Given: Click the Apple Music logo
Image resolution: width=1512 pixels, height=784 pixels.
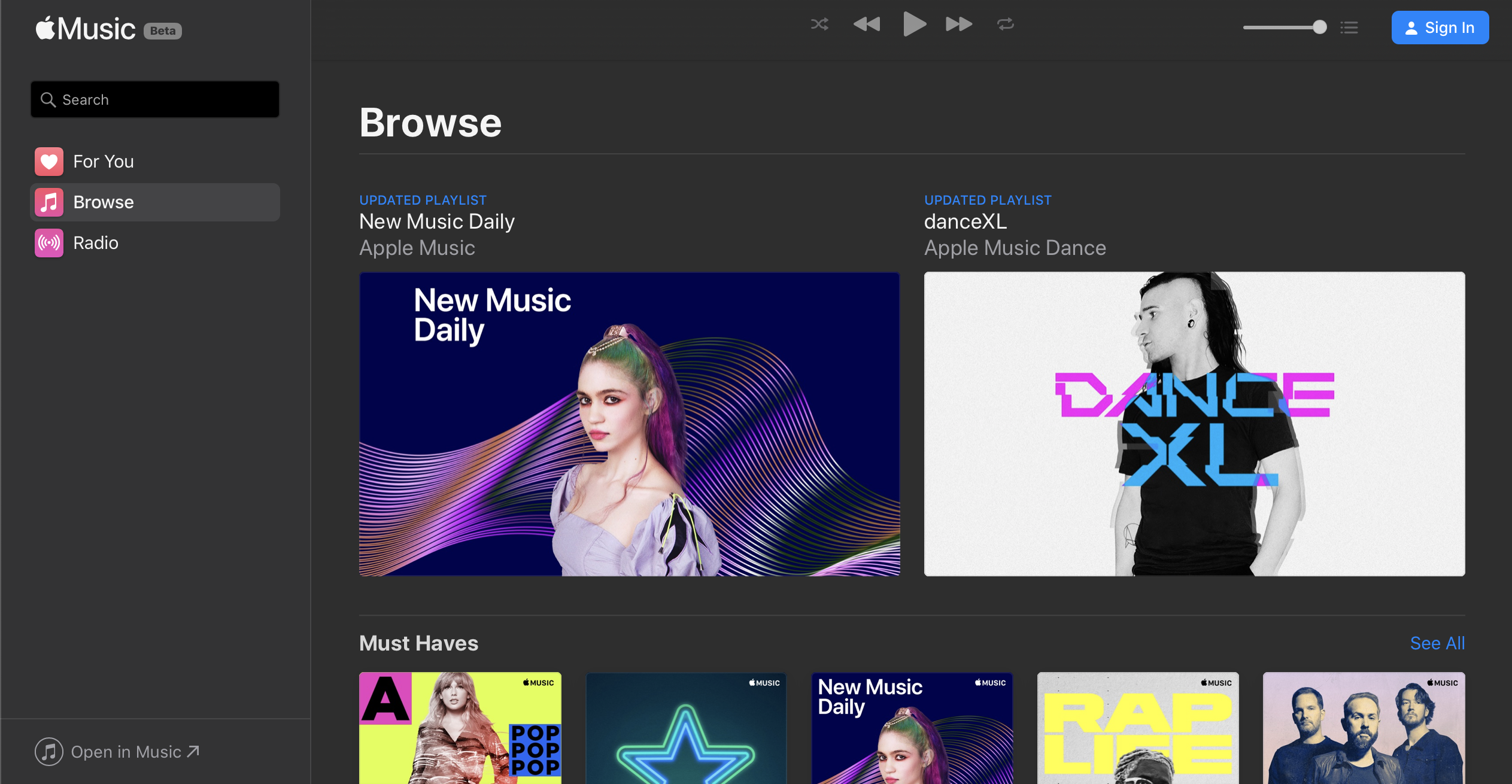Looking at the screenshot, I should pyautogui.click(x=86, y=29).
